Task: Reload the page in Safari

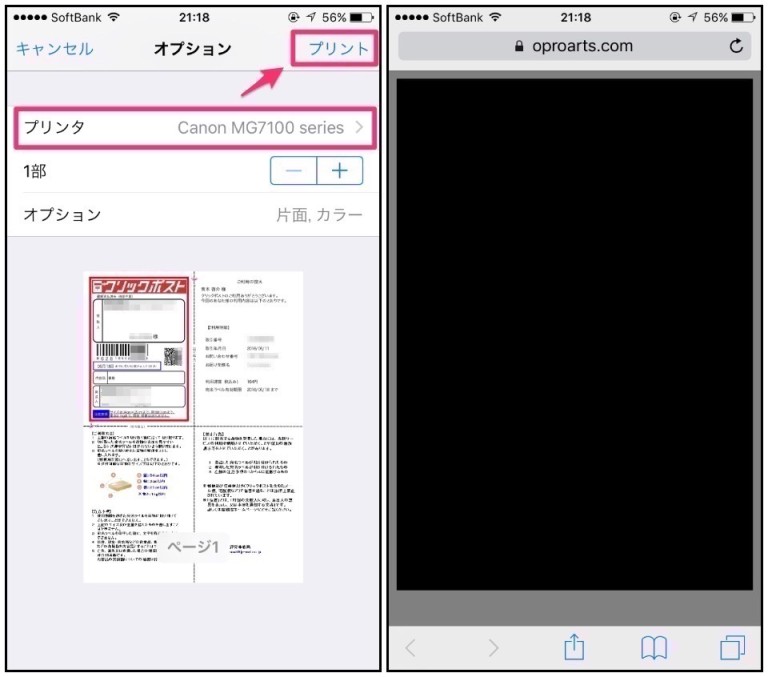Action: pyautogui.click(x=736, y=46)
